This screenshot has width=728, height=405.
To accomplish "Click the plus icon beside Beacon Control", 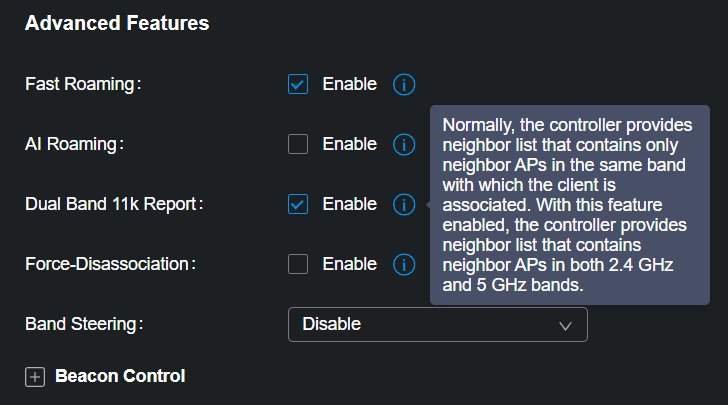I will click(x=35, y=377).
